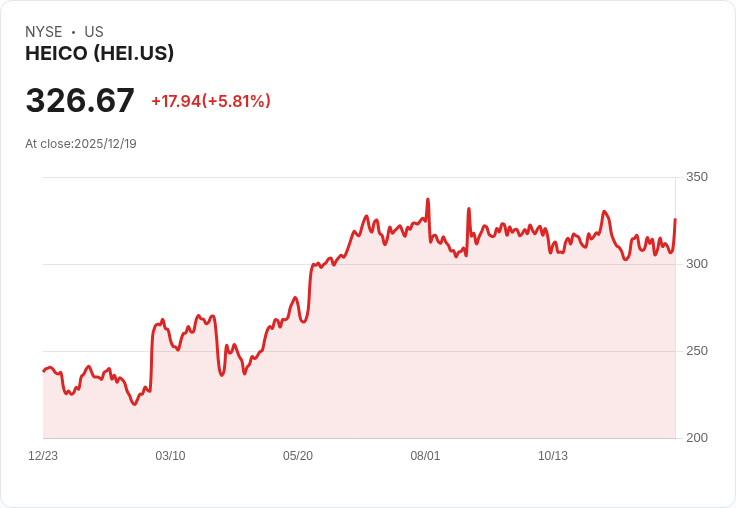Click the rightmost end of the price line
736x508 pixels.
point(675,219)
